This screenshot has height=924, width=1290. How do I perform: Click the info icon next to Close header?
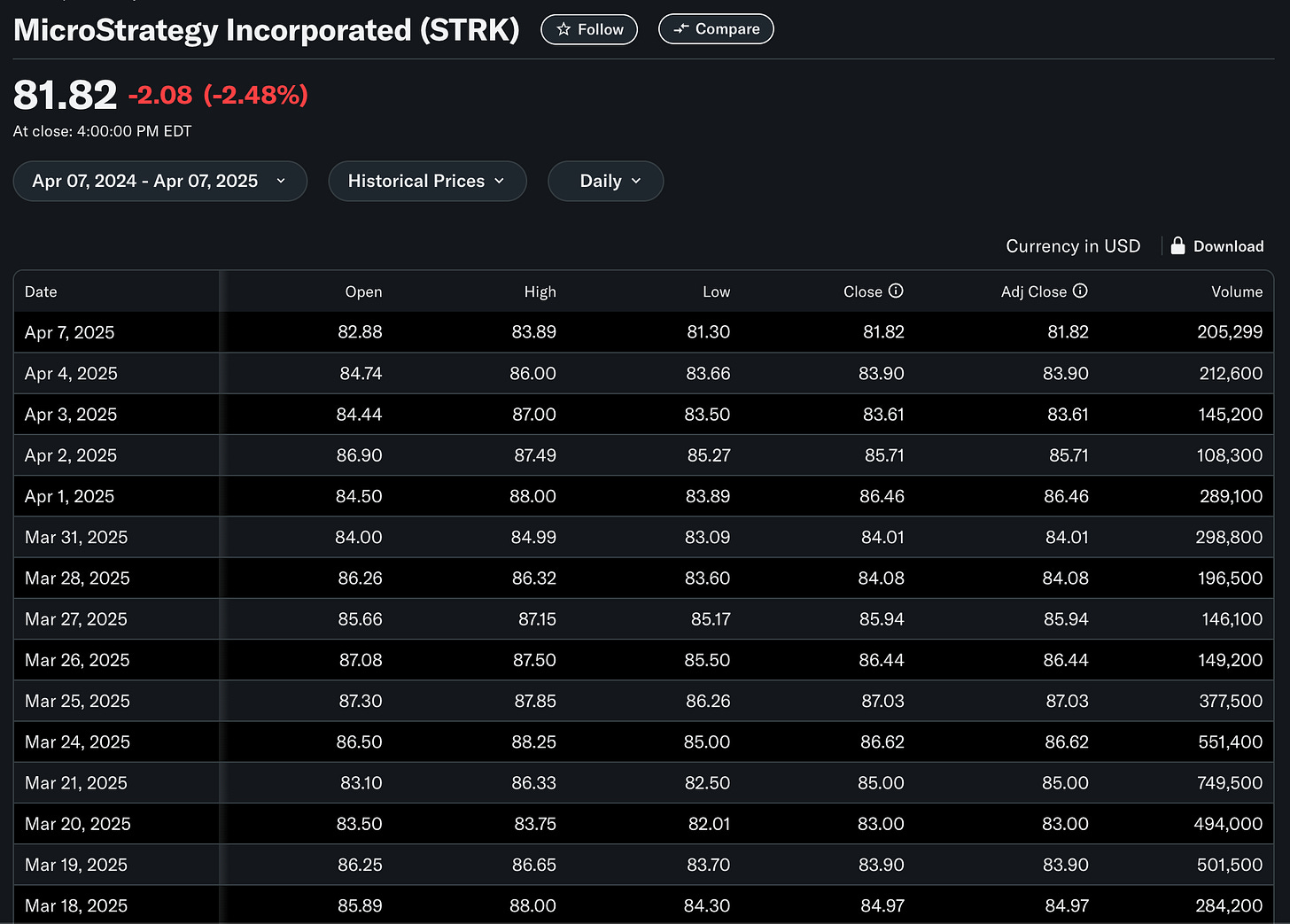coord(896,291)
